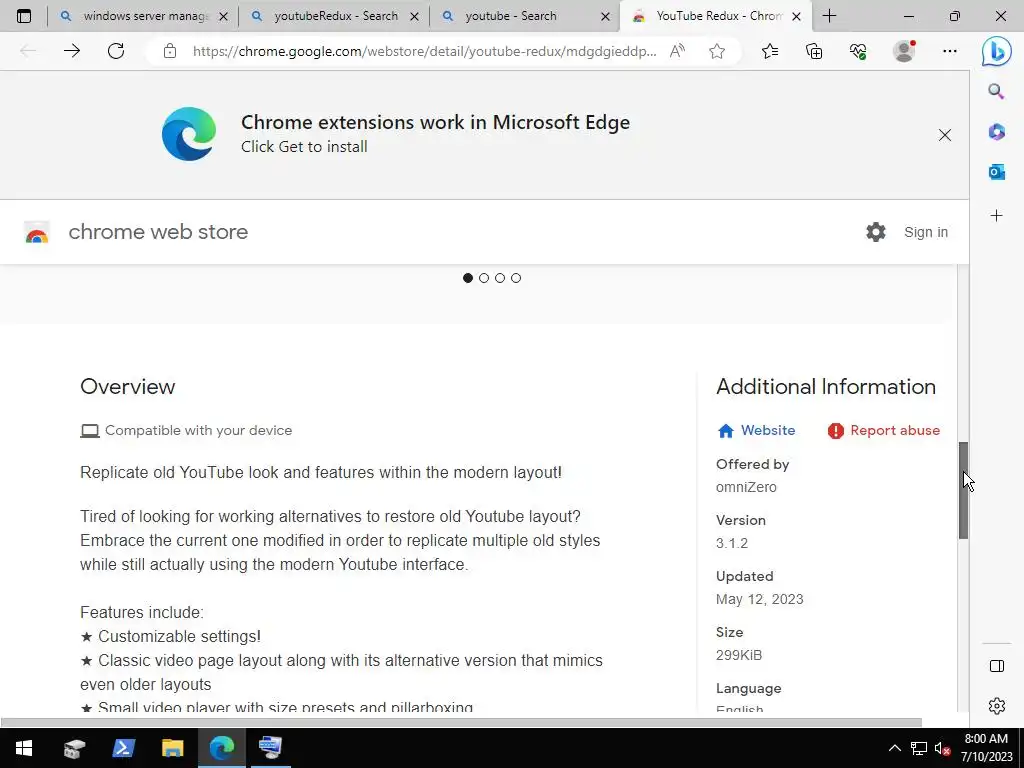The image size is (1024, 768).
Task: Click the vertical page scrollbar thumb
Action: 963,490
